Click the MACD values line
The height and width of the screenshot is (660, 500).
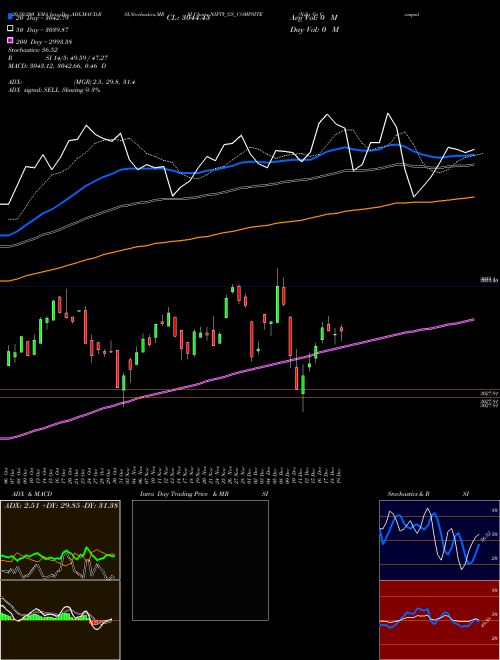57,66
